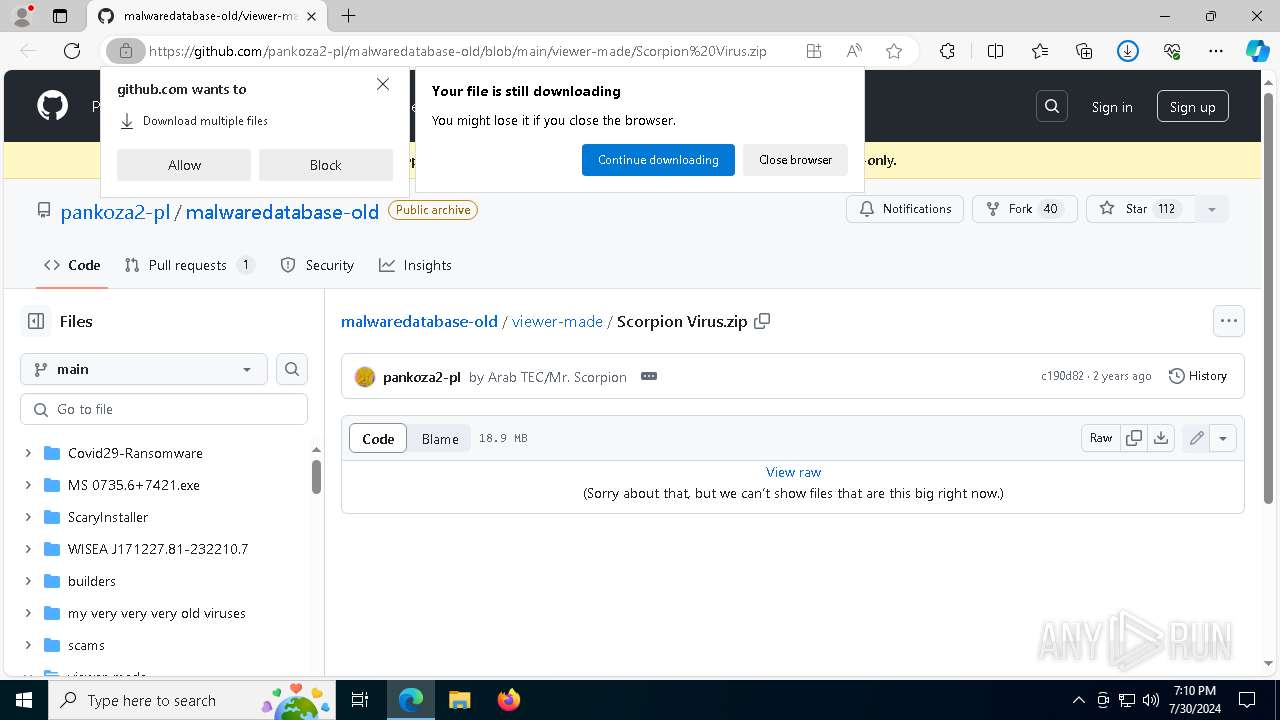This screenshot has height=720, width=1280.
Task: Open the Star lists dropdown arrow
Action: 1211,209
